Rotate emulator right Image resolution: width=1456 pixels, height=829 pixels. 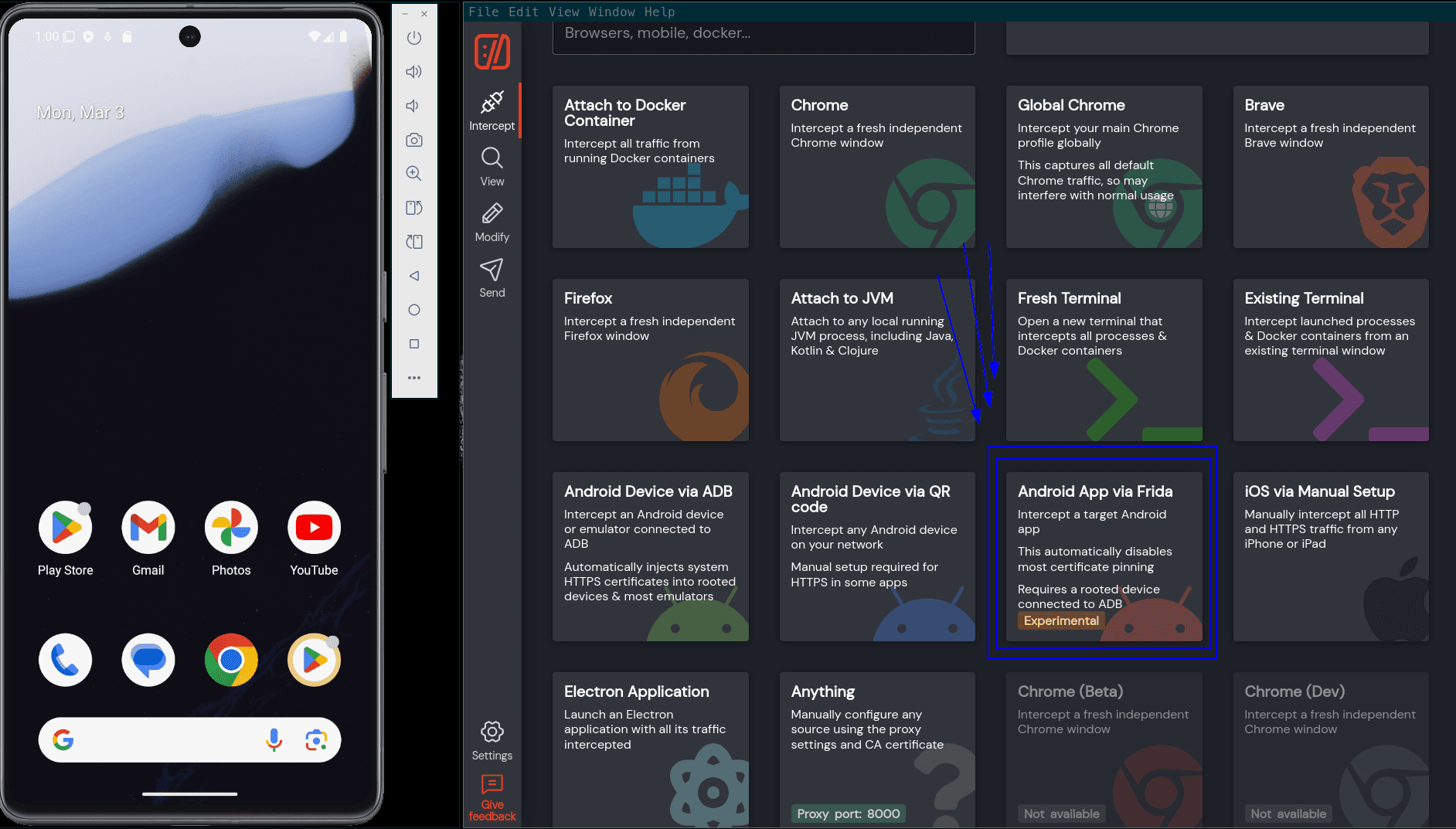pos(414,242)
